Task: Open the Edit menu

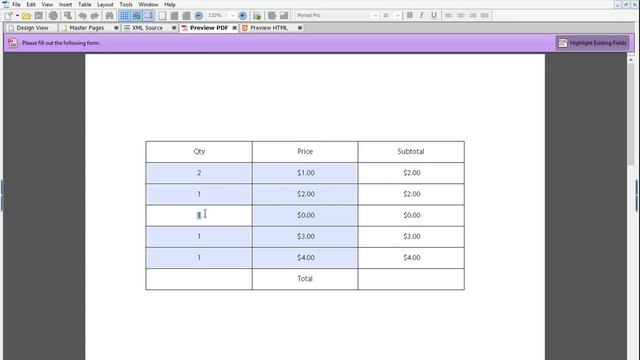Action: pos(31,4)
